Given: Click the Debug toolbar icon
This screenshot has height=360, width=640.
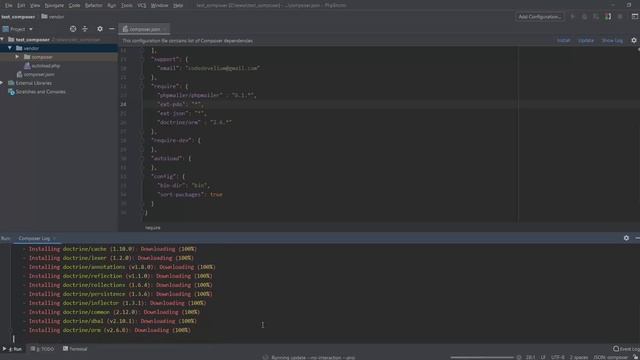Looking at the screenshot, I should [x=584, y=17].
